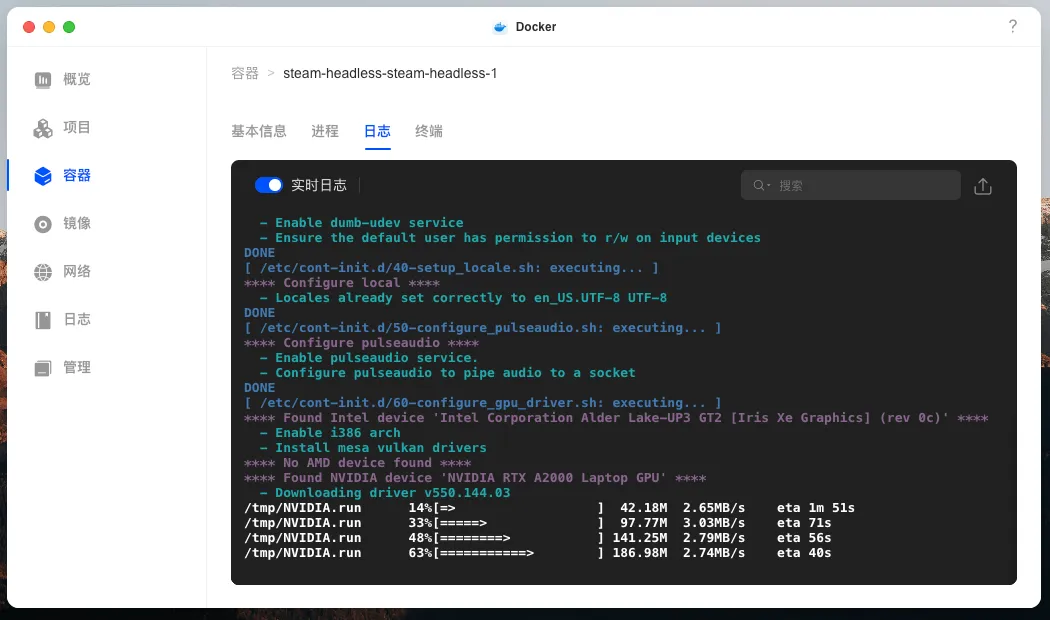Click the help question mark icon
Viewport: 1050px width, 620px height.
(x=1012, y=27)
